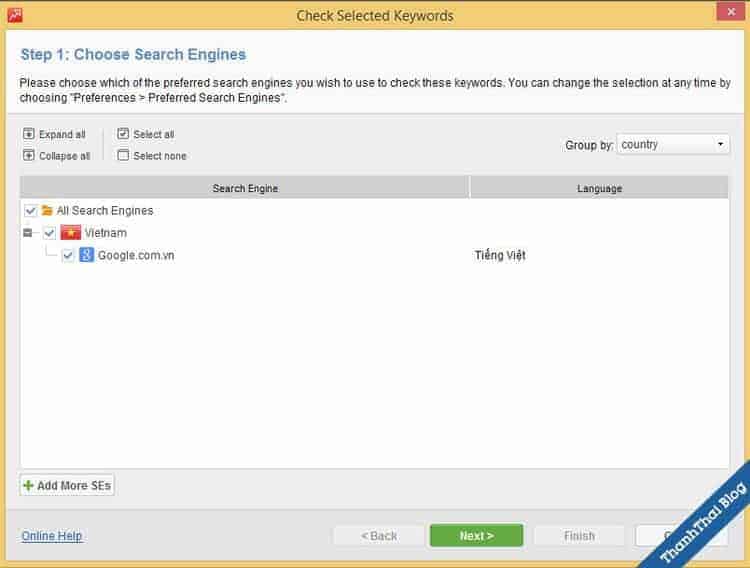
Task: Click the All Search Engines folder icon
Action: tap(47, 211)
